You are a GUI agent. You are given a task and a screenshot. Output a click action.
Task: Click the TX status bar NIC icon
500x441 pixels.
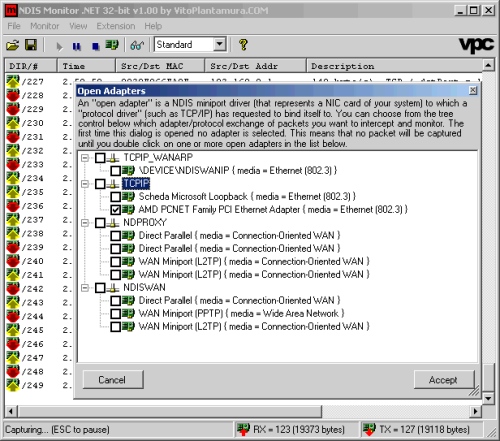pos(369,429)
